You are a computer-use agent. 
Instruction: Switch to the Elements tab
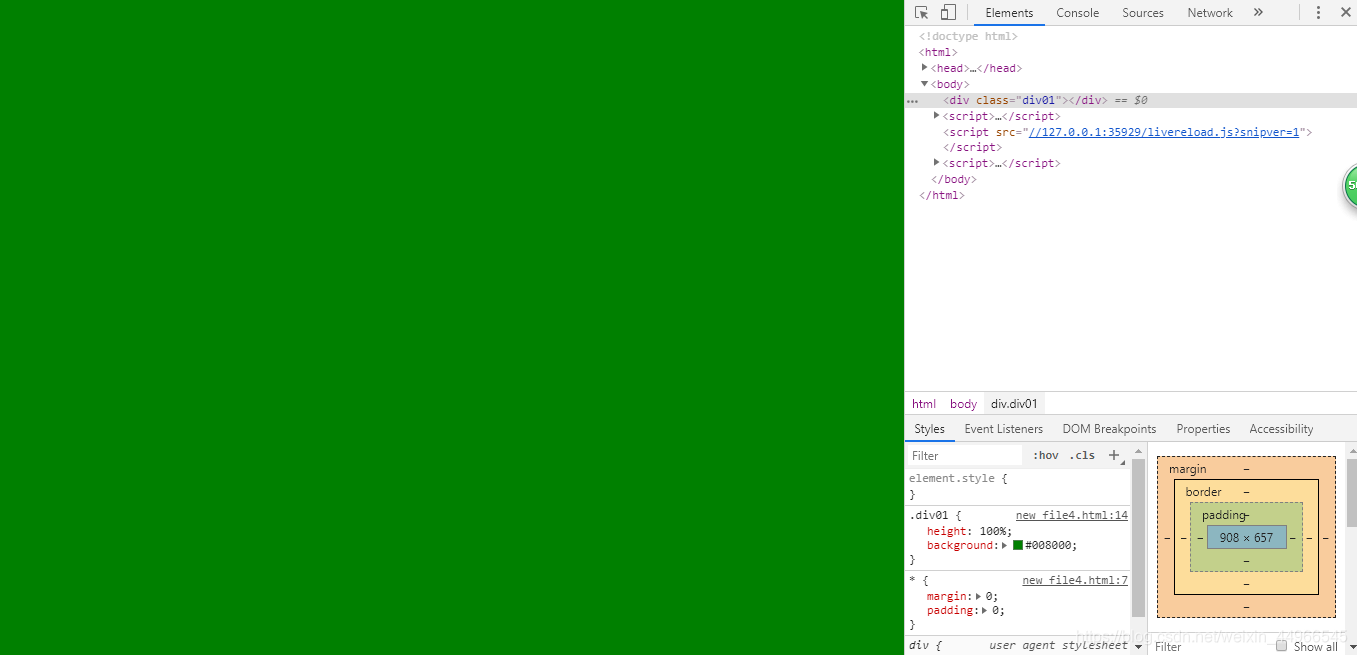[1009, 13]
